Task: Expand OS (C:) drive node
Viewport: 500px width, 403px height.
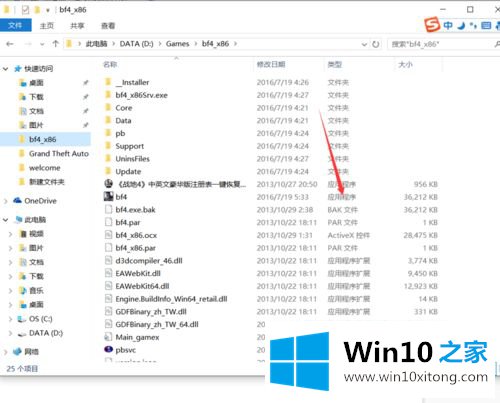Action: pyautogui.click(x=10, y=319)
